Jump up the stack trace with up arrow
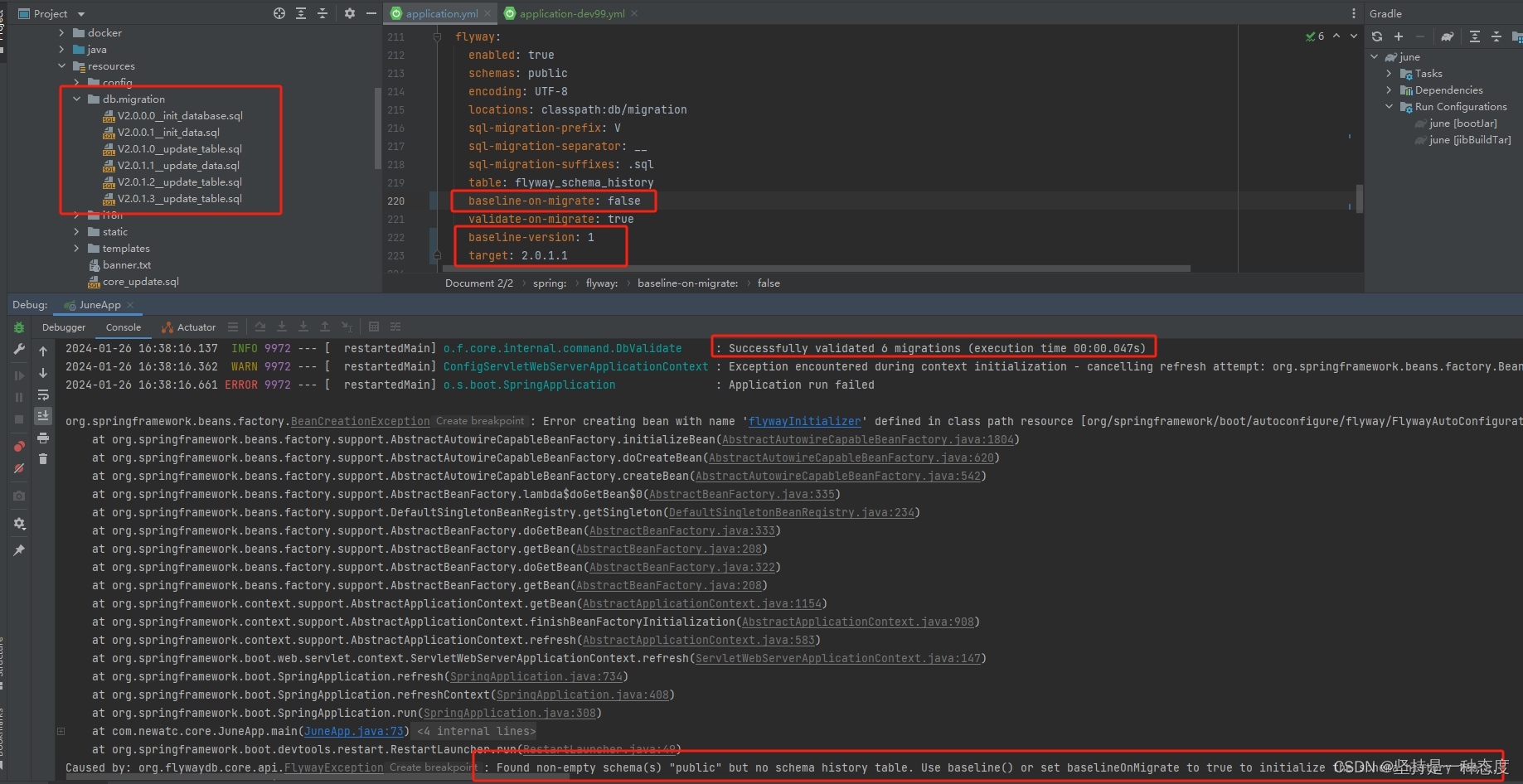The width and height of the screenshot is (1523, 784). tap(43, 351)
